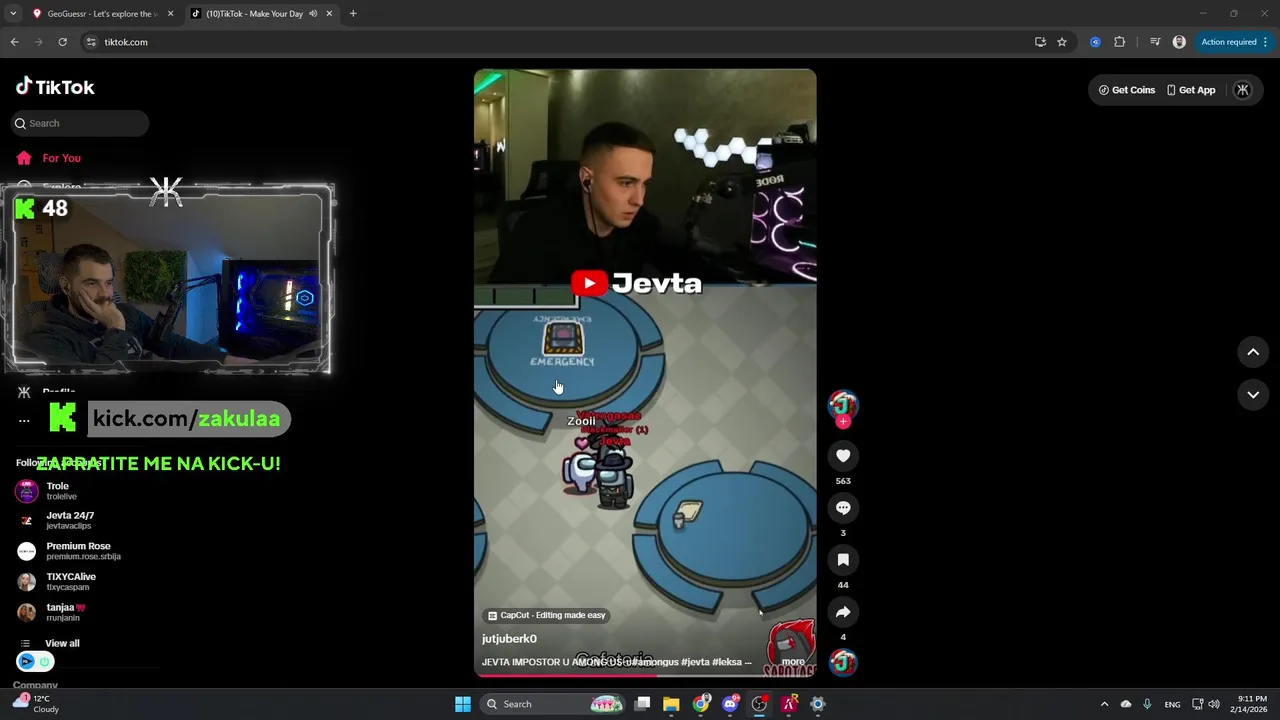Open OBS Studio from taskbar
Image resolution: width=1280 pixels, height=720 pixels.
(759, 704)
